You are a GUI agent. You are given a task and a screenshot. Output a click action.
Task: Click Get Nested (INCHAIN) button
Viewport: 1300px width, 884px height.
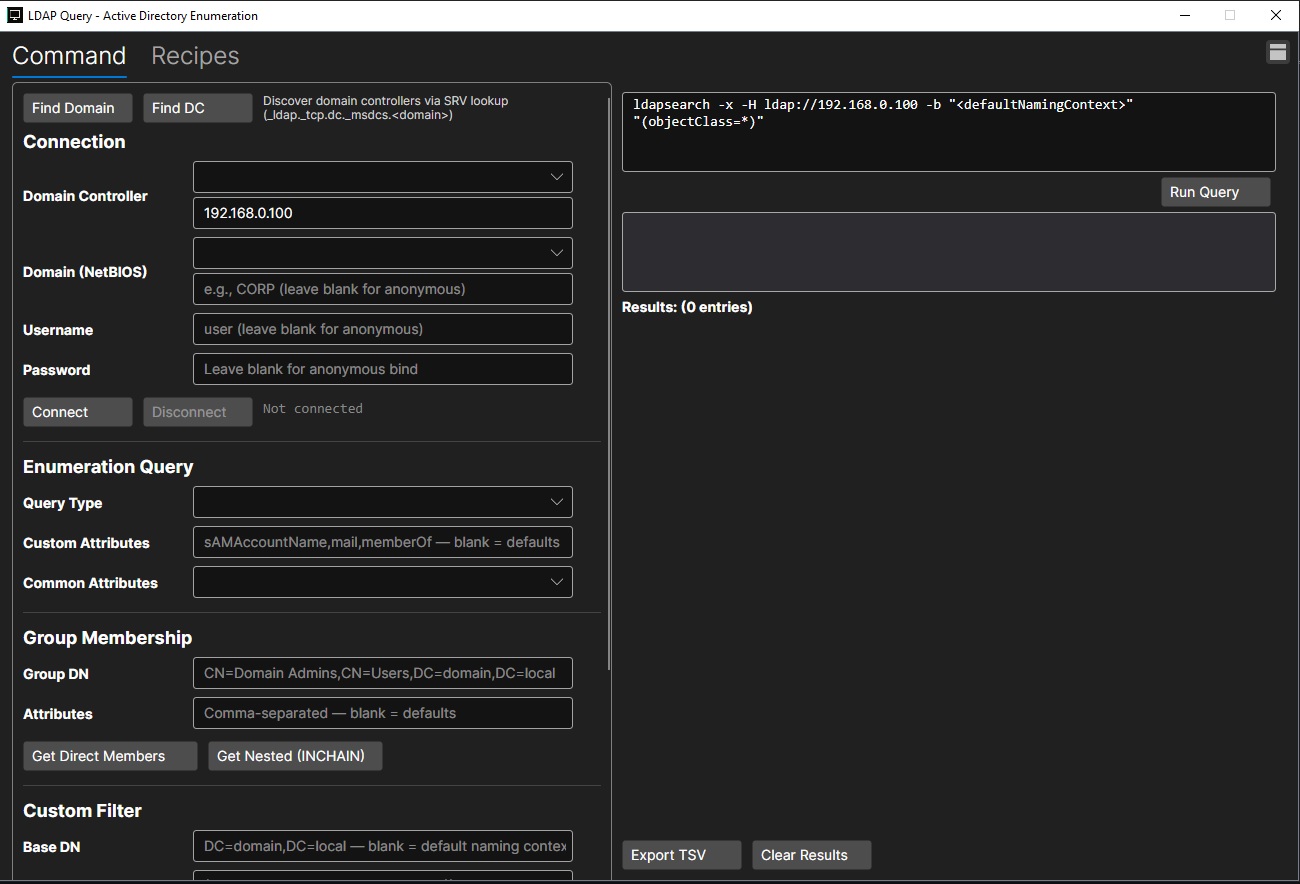(x=295, y=756)
